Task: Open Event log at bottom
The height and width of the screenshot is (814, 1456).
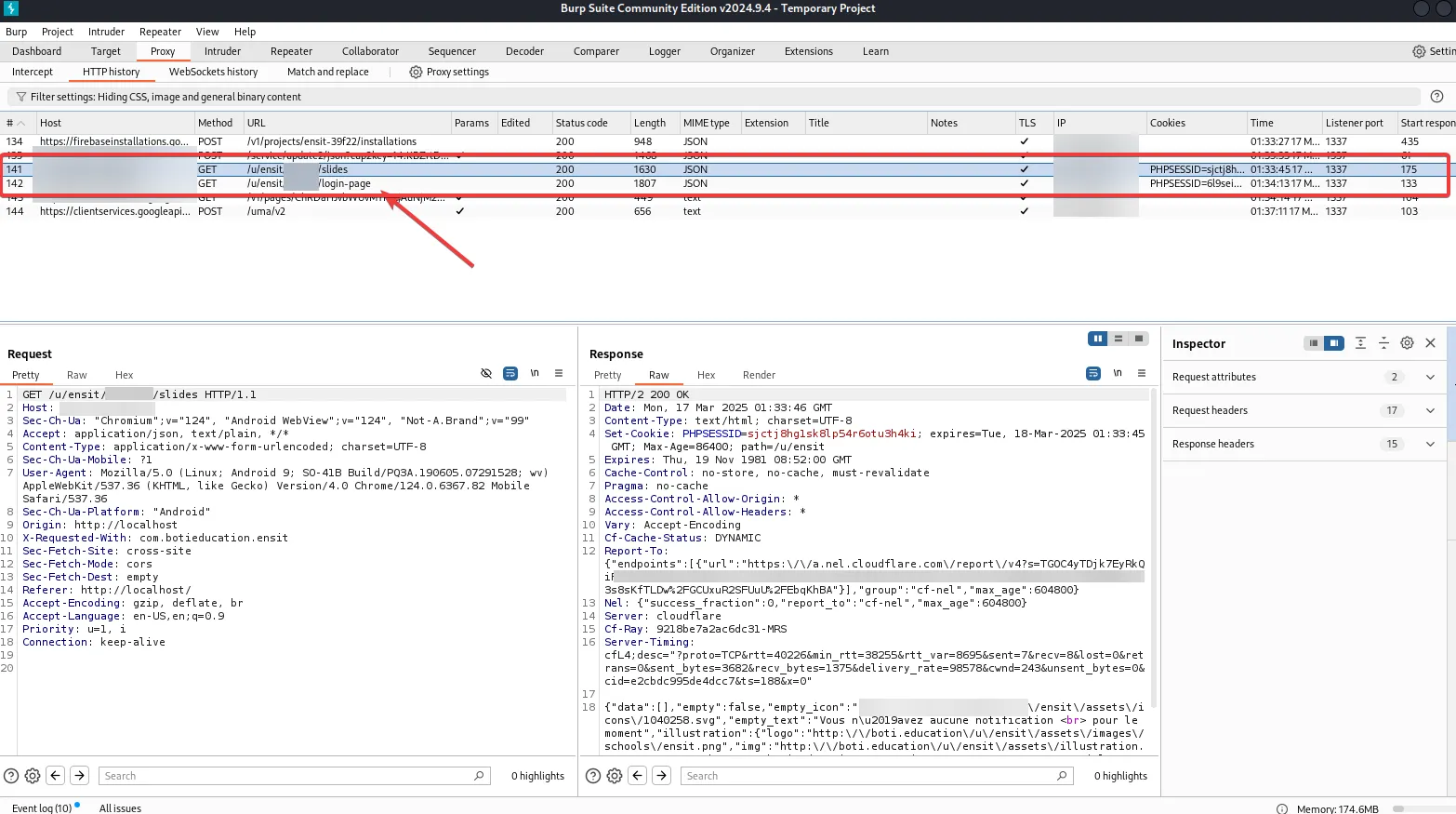Action: tap(42, 807)
